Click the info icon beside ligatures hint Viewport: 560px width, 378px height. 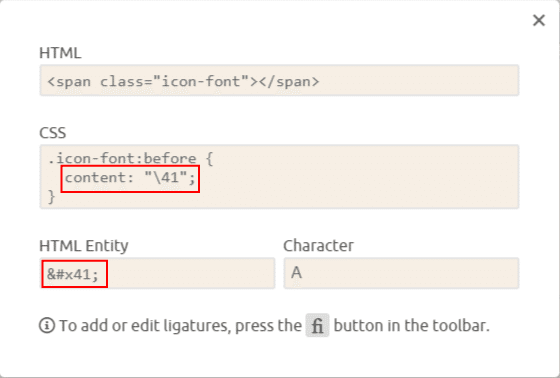(47, 325)
